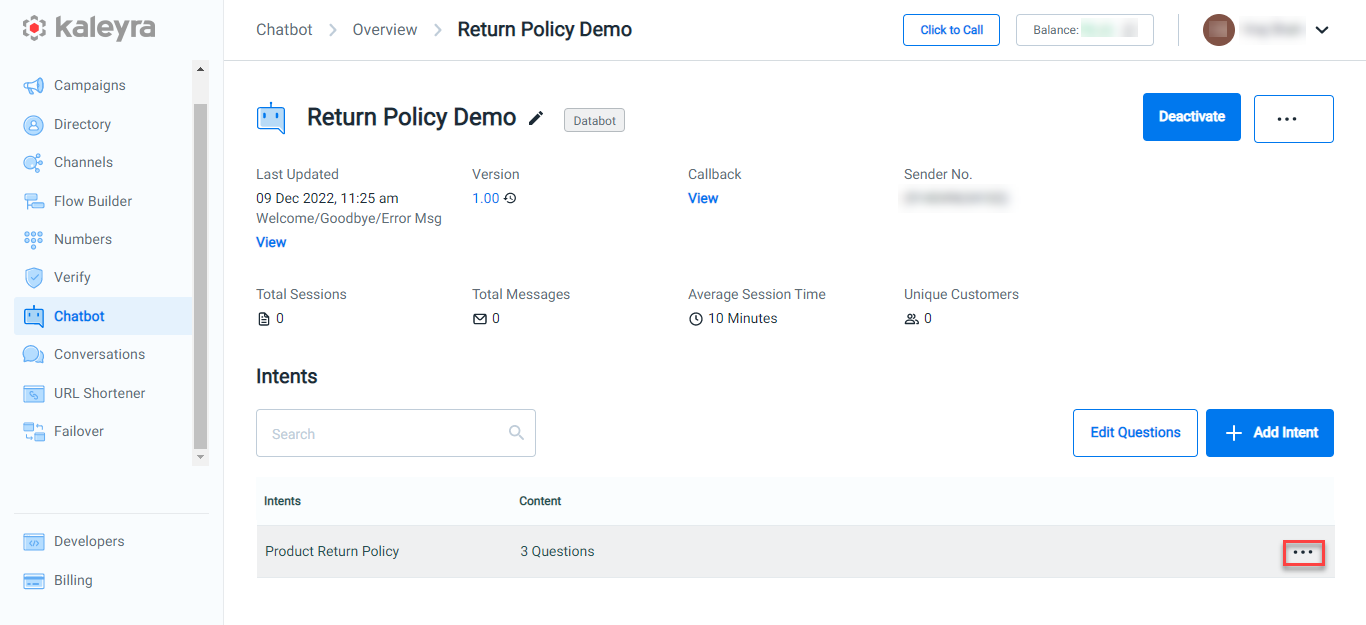Focus the intents Search field
This screenshot has width=1366, height=625.
pyautogui.click(x=396, y=433)
